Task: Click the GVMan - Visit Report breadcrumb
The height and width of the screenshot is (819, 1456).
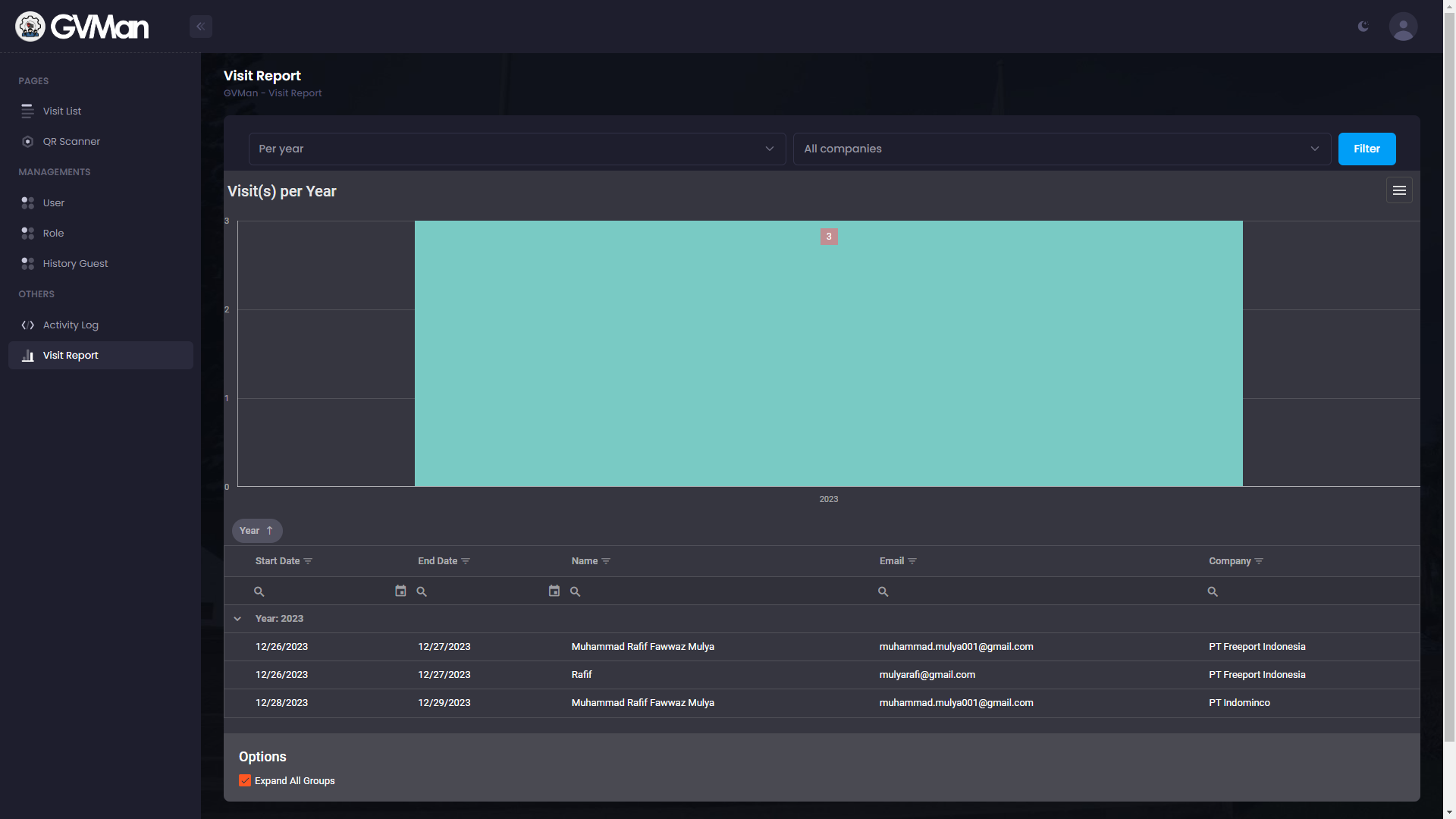Action: pos(273,93)
